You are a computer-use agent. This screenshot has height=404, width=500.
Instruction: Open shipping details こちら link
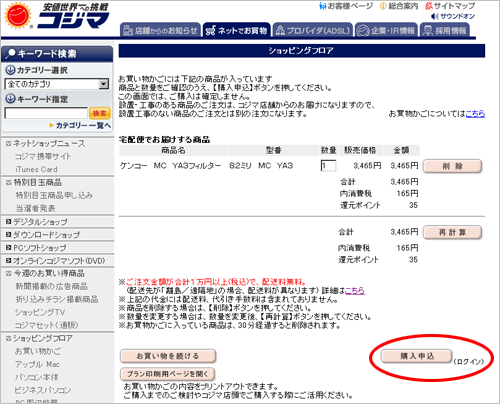coord(354,291)
